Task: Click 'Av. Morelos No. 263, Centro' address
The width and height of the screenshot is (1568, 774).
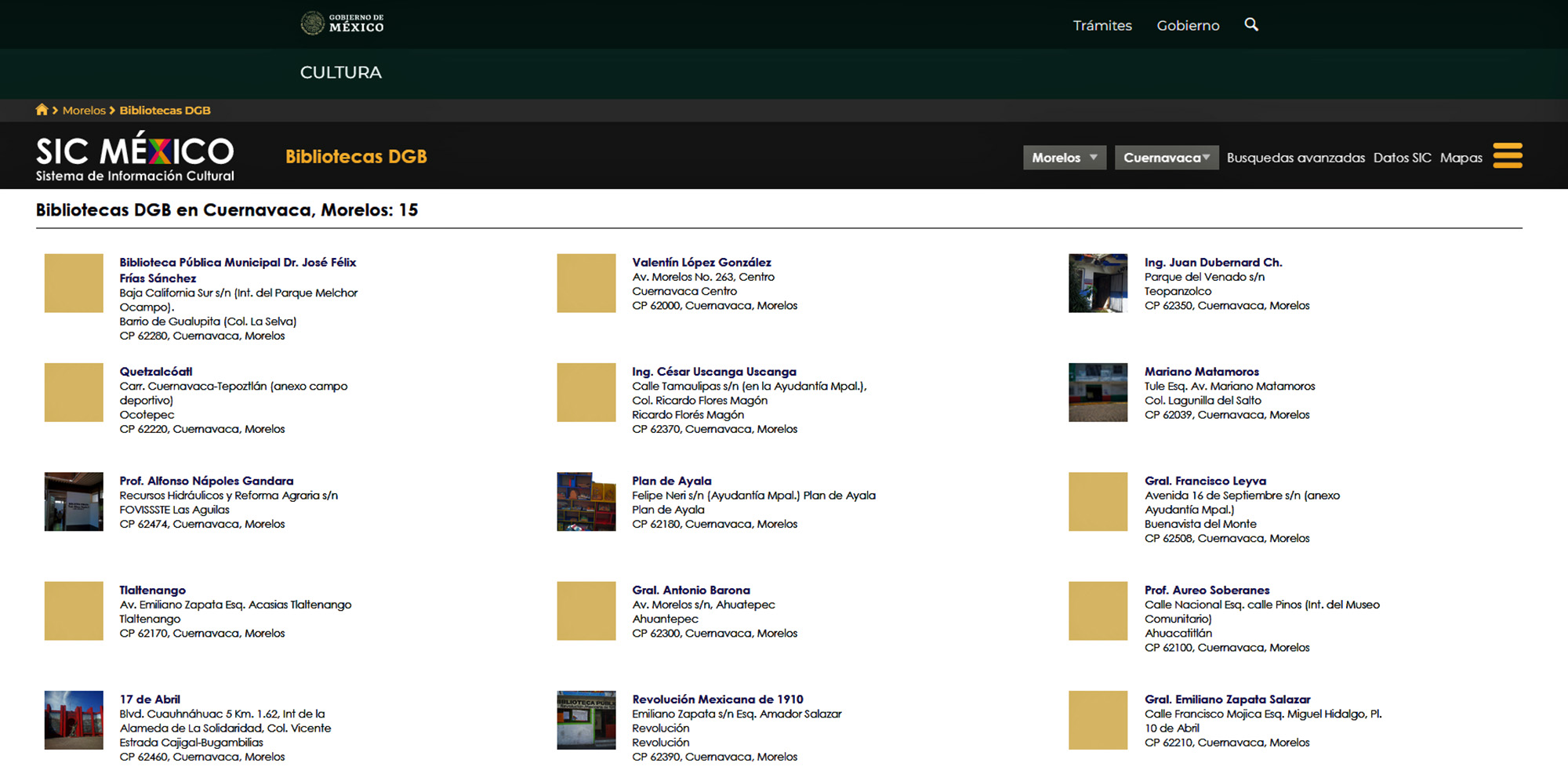Action: (x=703, y=277)
